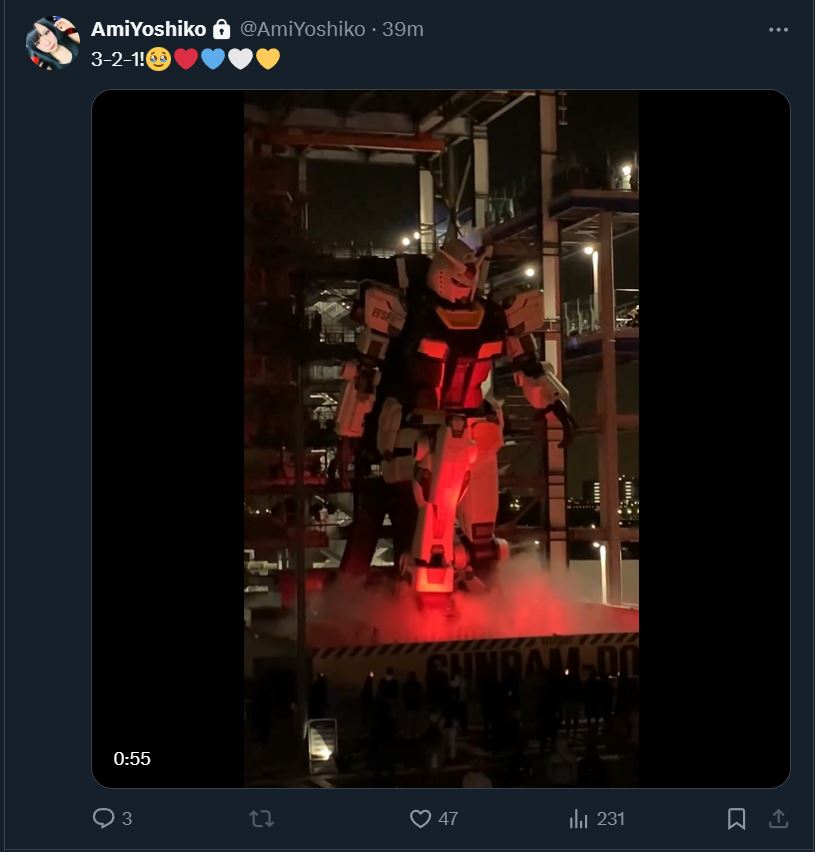Click the red heart emoji
The image size is (815, 852).
186,59
